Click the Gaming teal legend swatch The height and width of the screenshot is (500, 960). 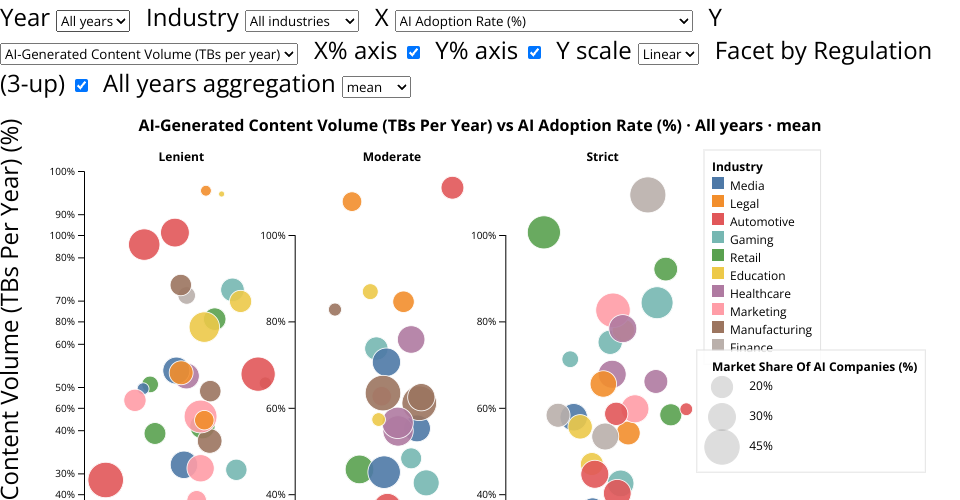pos(718,239)
